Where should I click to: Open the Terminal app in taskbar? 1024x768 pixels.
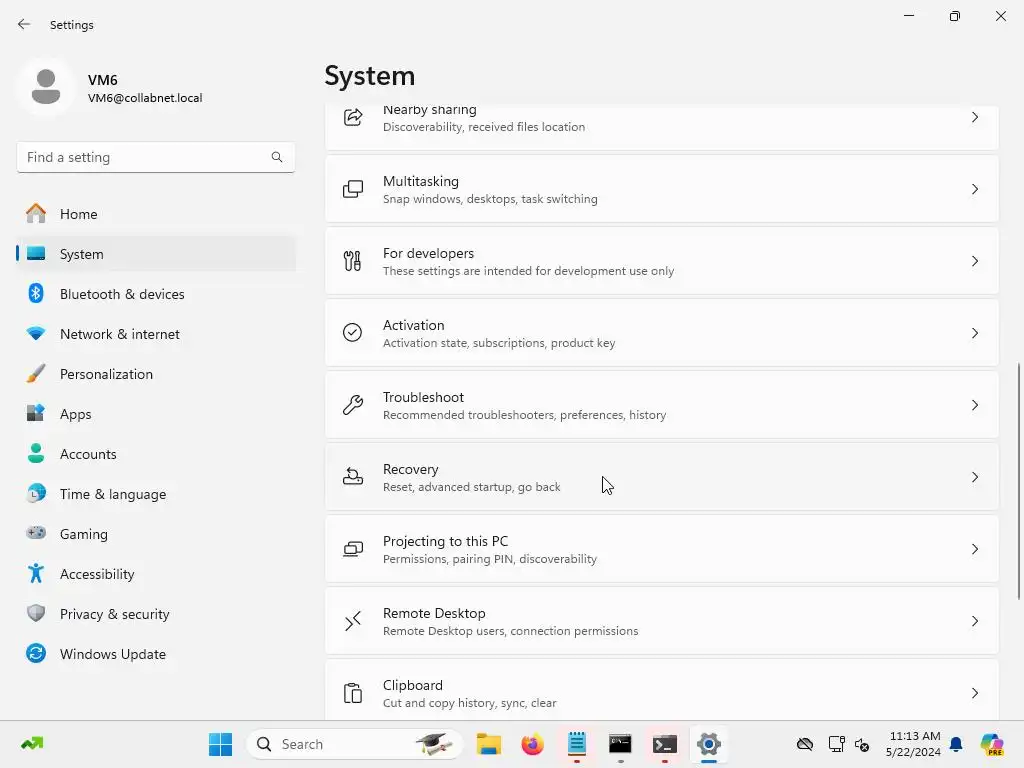664,744
